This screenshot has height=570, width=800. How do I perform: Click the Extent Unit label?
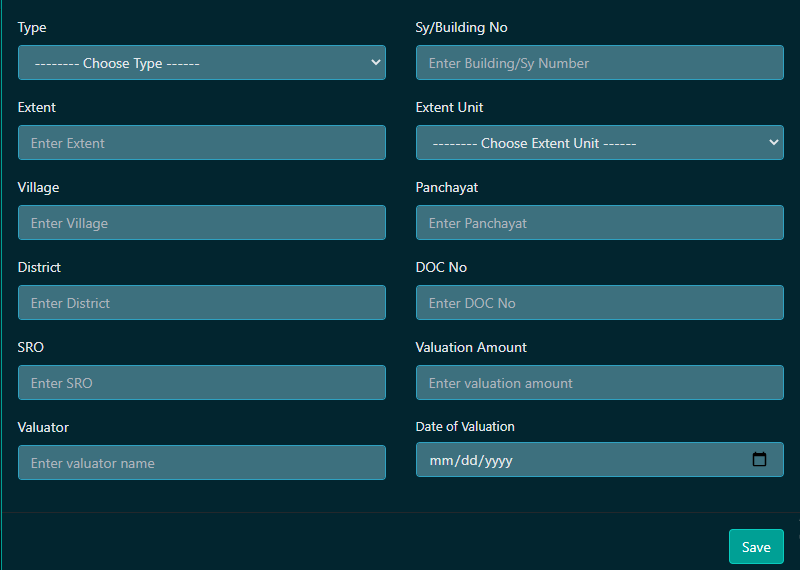pyautogui.click(x=449, y=107)
